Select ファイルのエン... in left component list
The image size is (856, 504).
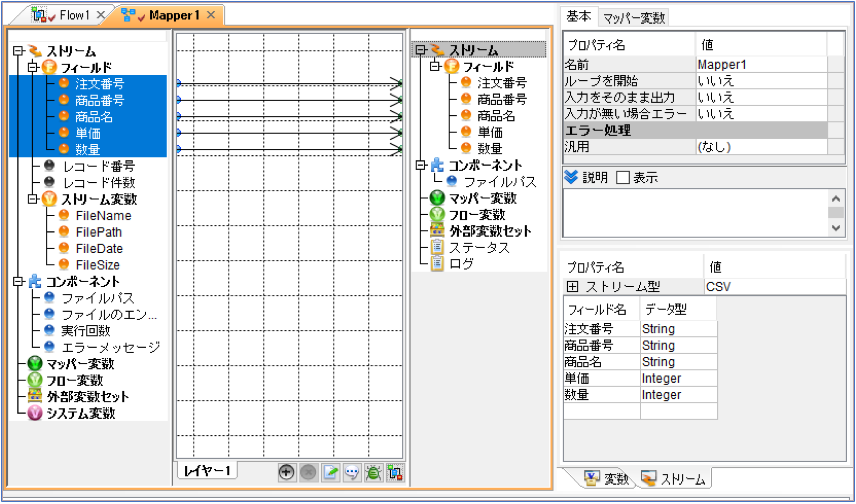point(109,315)
